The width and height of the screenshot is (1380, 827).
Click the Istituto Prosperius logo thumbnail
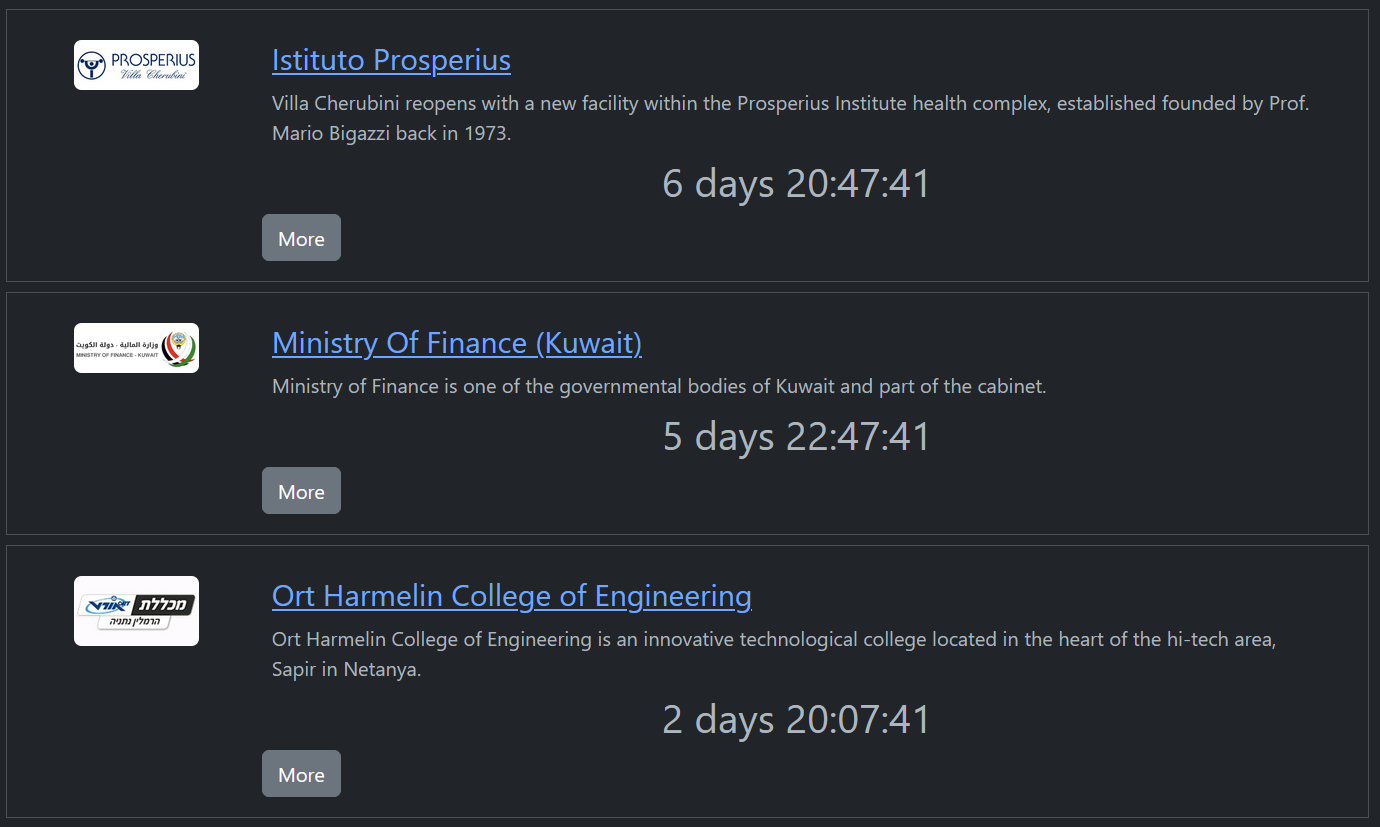(x=136, y=65)
